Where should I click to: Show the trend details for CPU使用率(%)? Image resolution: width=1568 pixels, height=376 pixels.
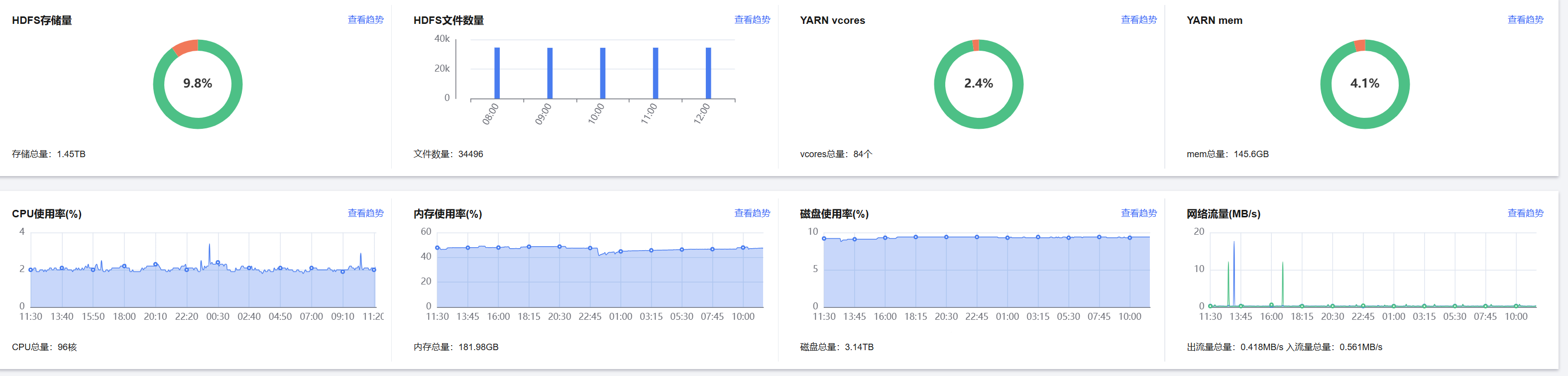click(x=365, y=213)
